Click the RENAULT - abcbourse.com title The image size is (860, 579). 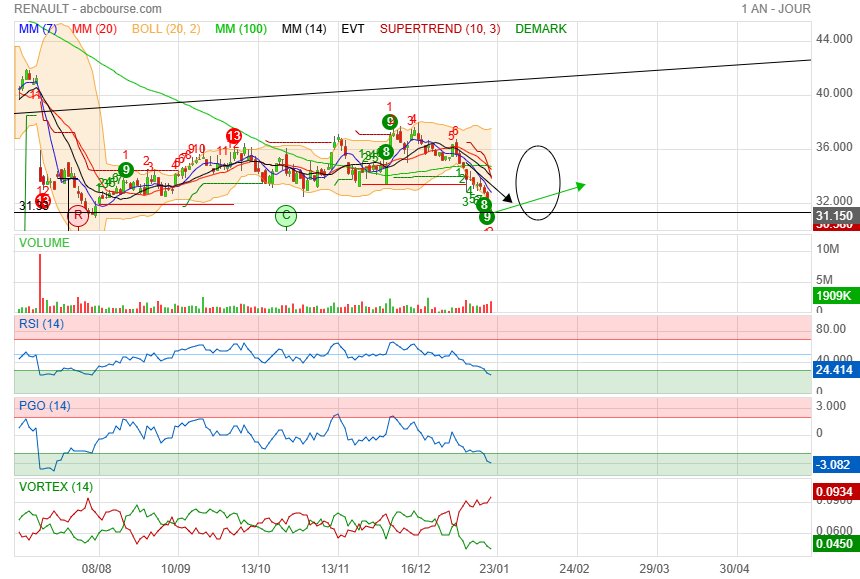tap(83, 9)
